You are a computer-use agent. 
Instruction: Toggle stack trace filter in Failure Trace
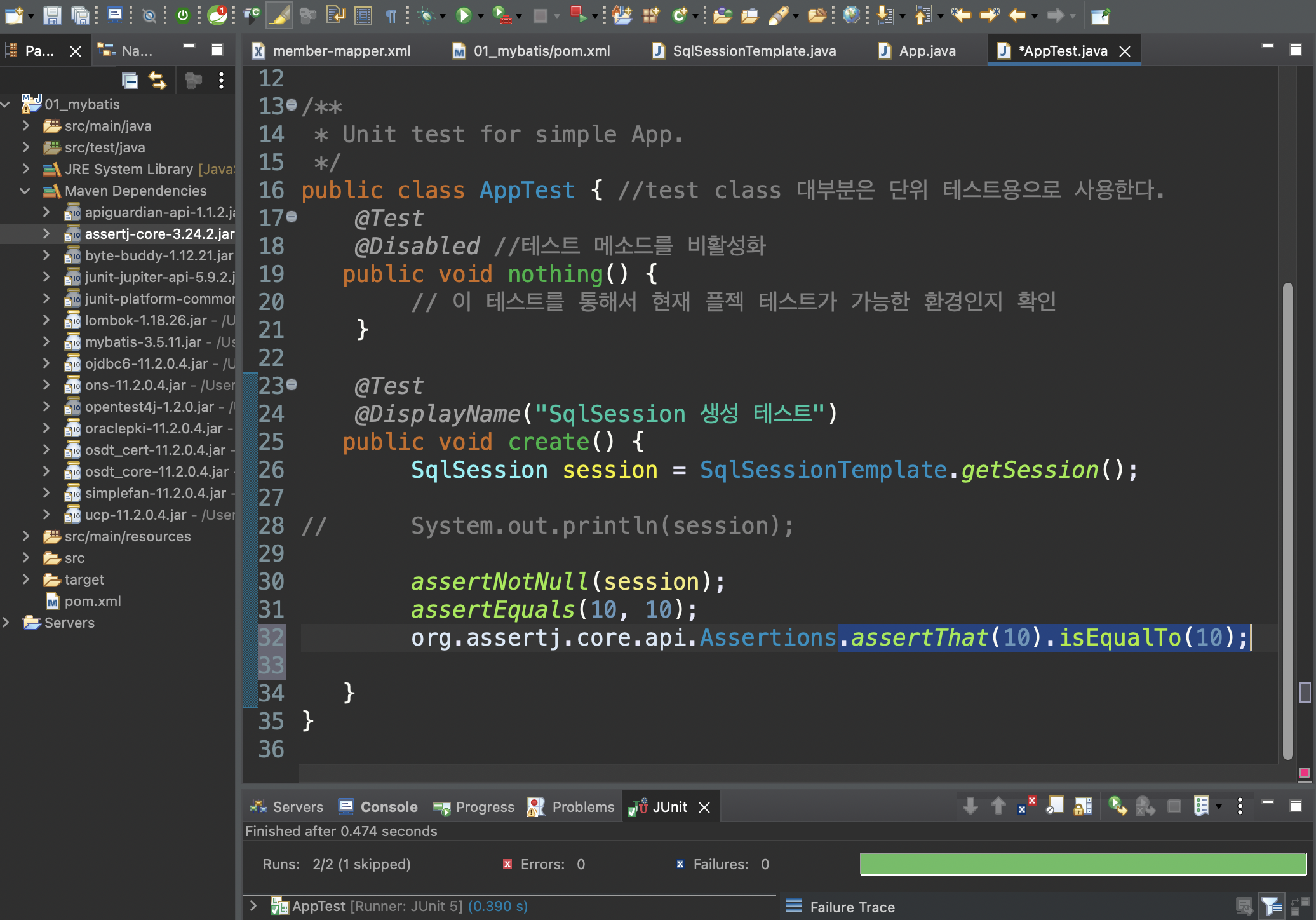1270,907
